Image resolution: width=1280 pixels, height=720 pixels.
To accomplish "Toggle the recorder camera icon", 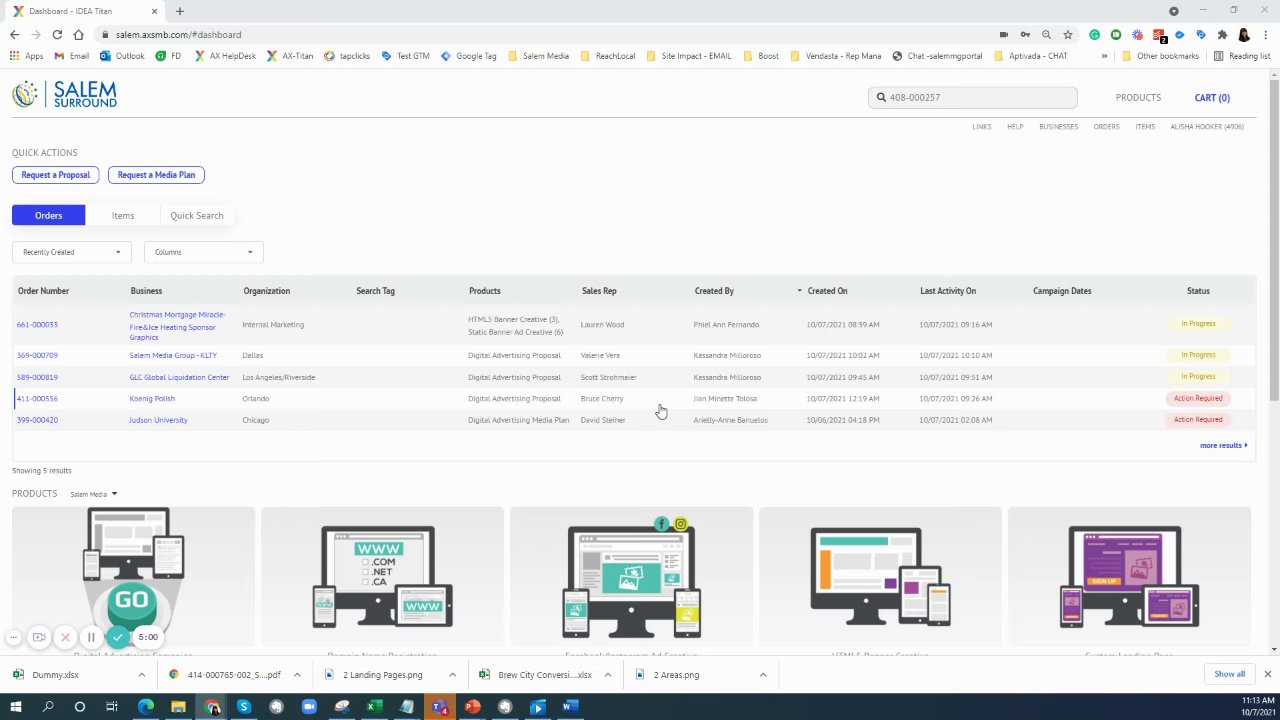I will pos(39,637).
